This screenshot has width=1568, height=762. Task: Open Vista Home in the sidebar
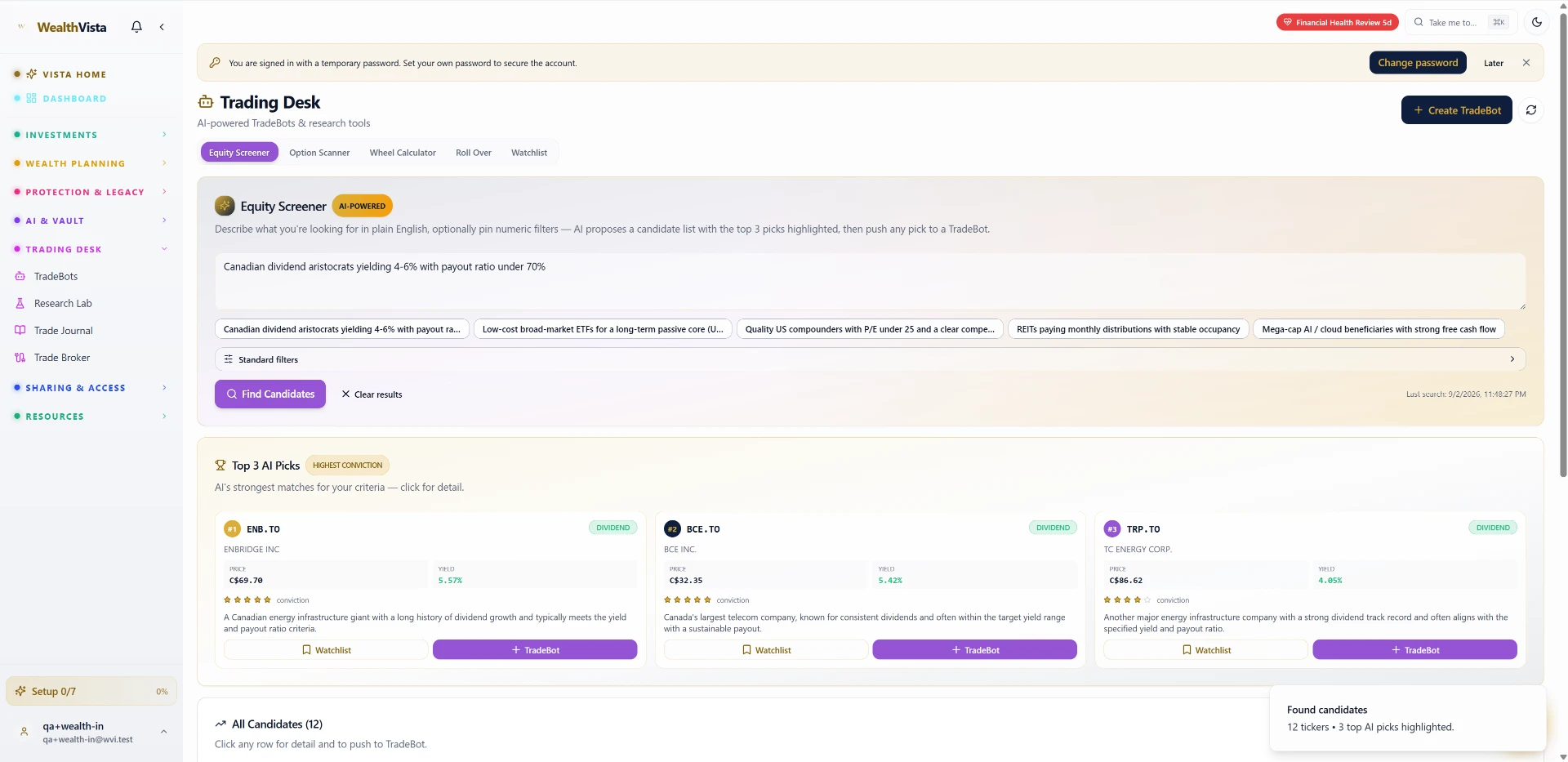tap(74, 74)
